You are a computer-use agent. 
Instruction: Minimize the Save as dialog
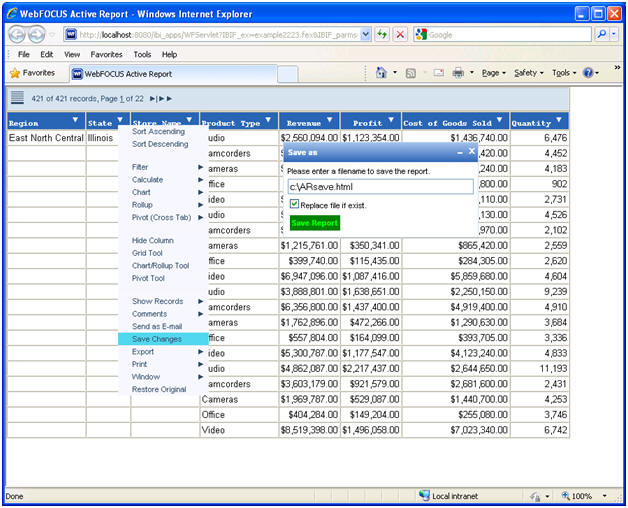coord(460,152)
